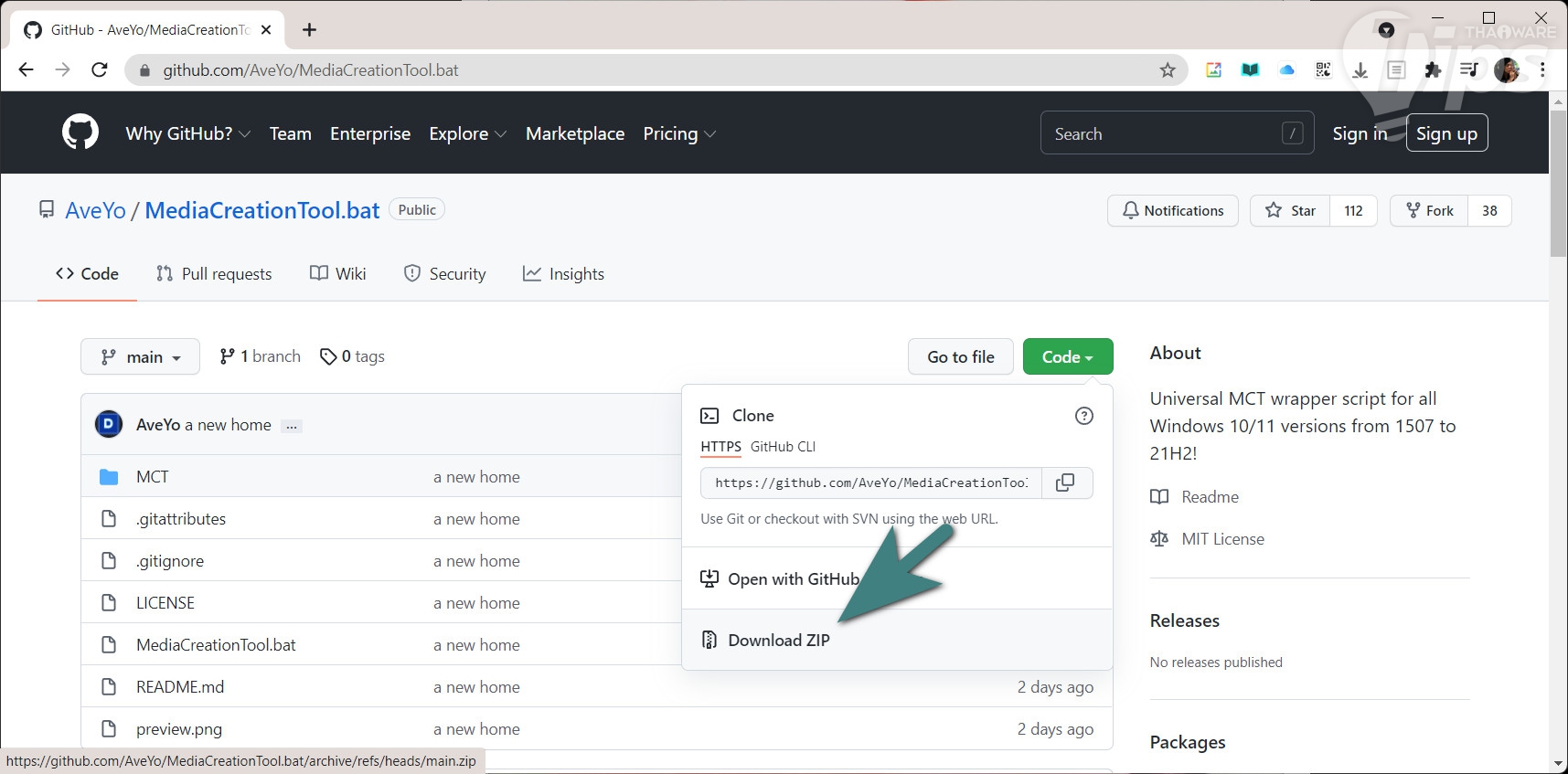Click the AveYo commit author avatar
The width and height of the screenshot is (1568, 774).
[109, 424]
